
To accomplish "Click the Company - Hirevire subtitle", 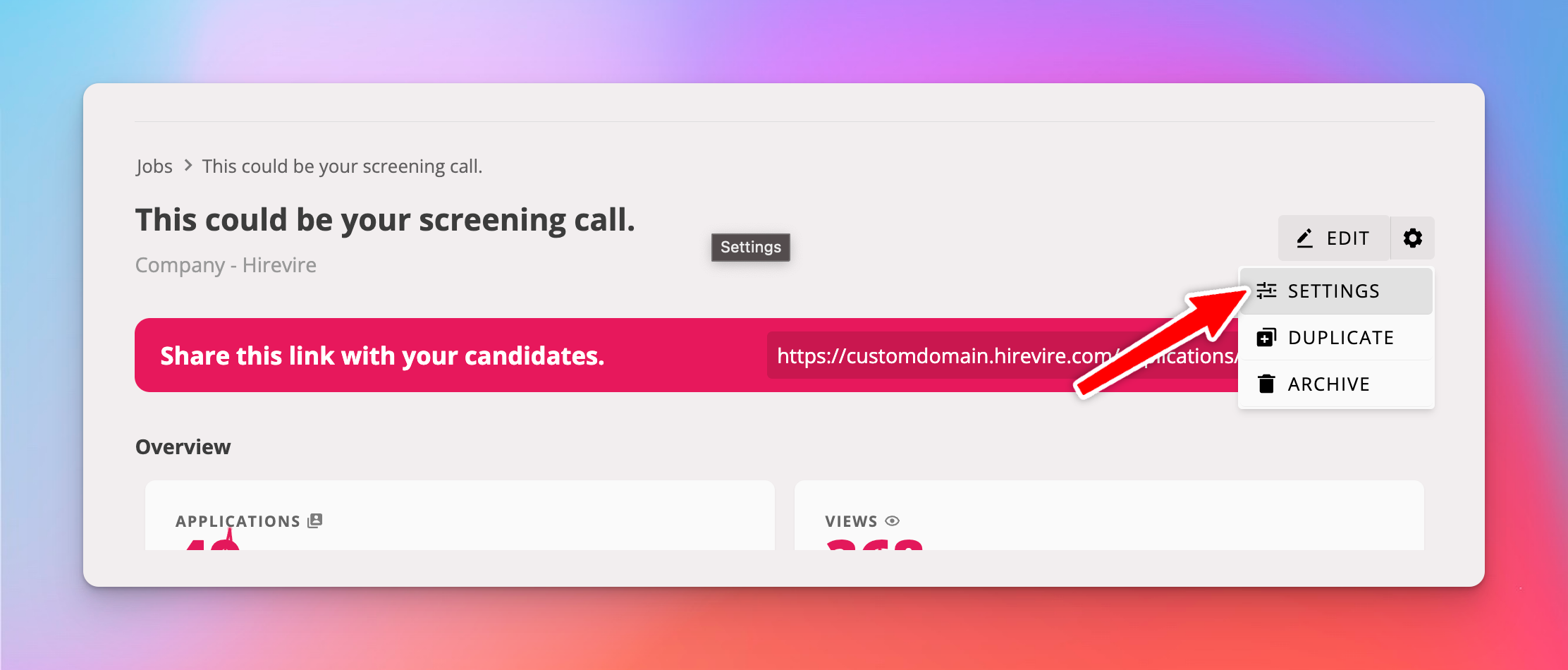I will 226,265.
